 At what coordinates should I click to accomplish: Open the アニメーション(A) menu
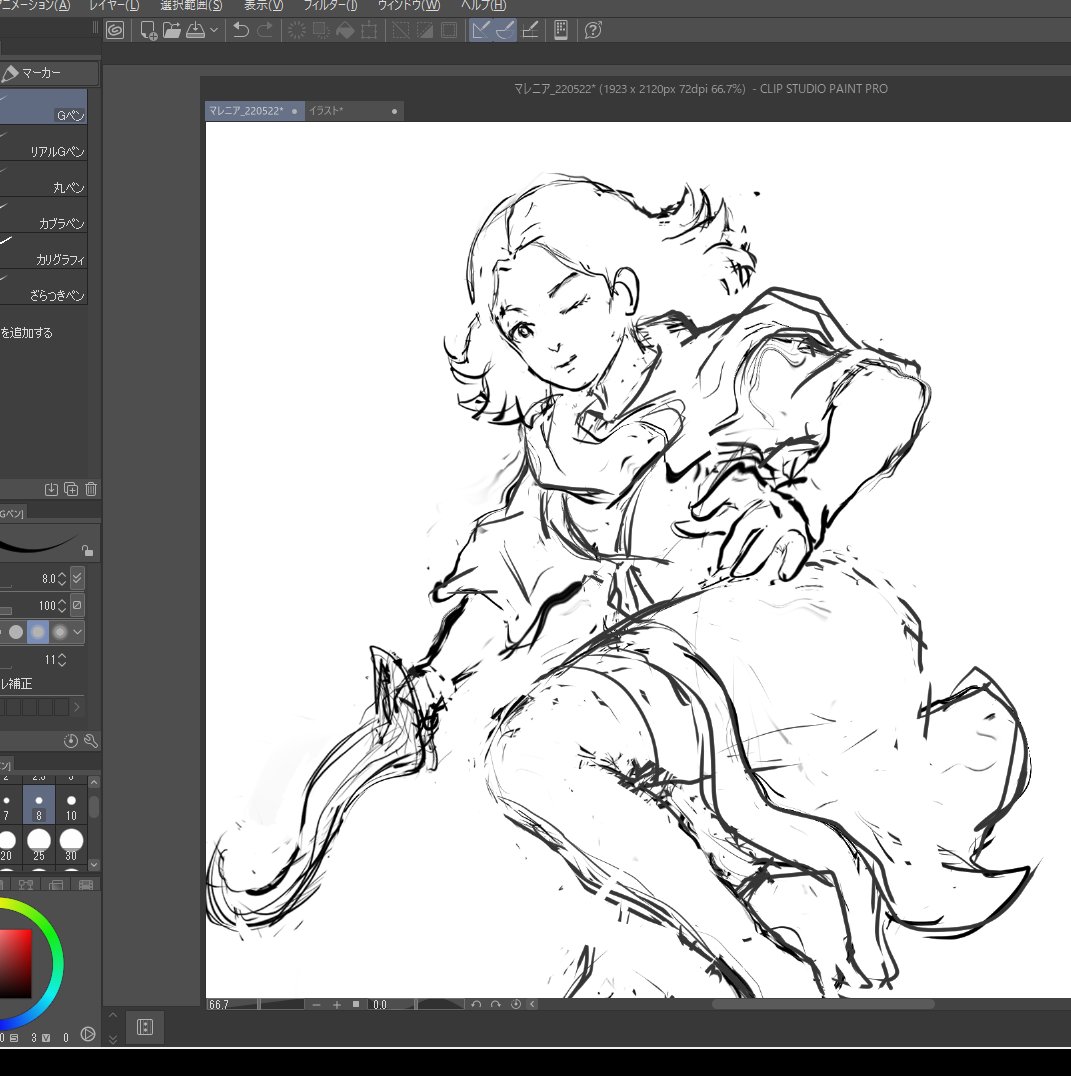pyautogui.click(x=35, y=5)
